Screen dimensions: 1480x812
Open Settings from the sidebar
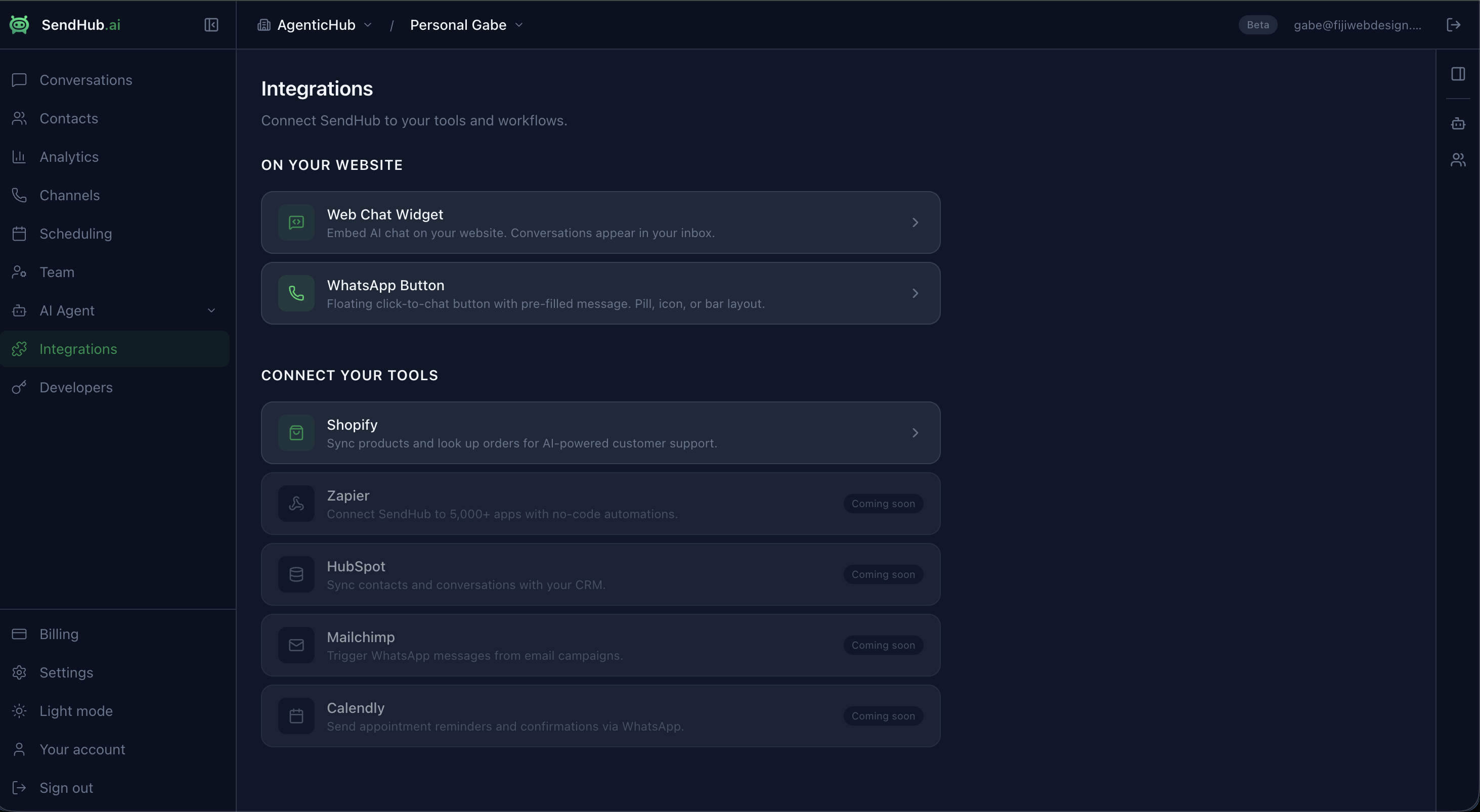coord(115,672)
